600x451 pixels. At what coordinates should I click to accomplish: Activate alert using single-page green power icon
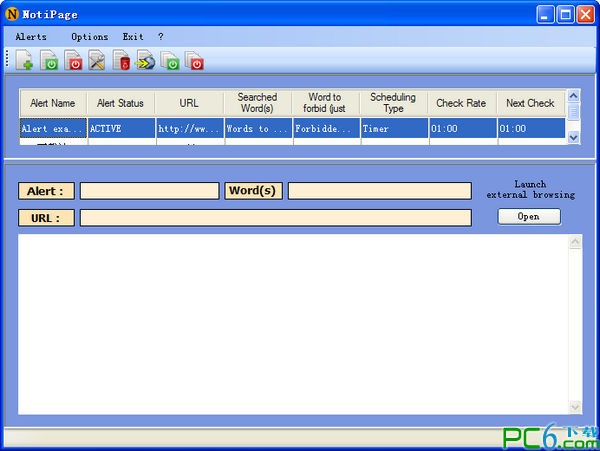tap(49, 60)
